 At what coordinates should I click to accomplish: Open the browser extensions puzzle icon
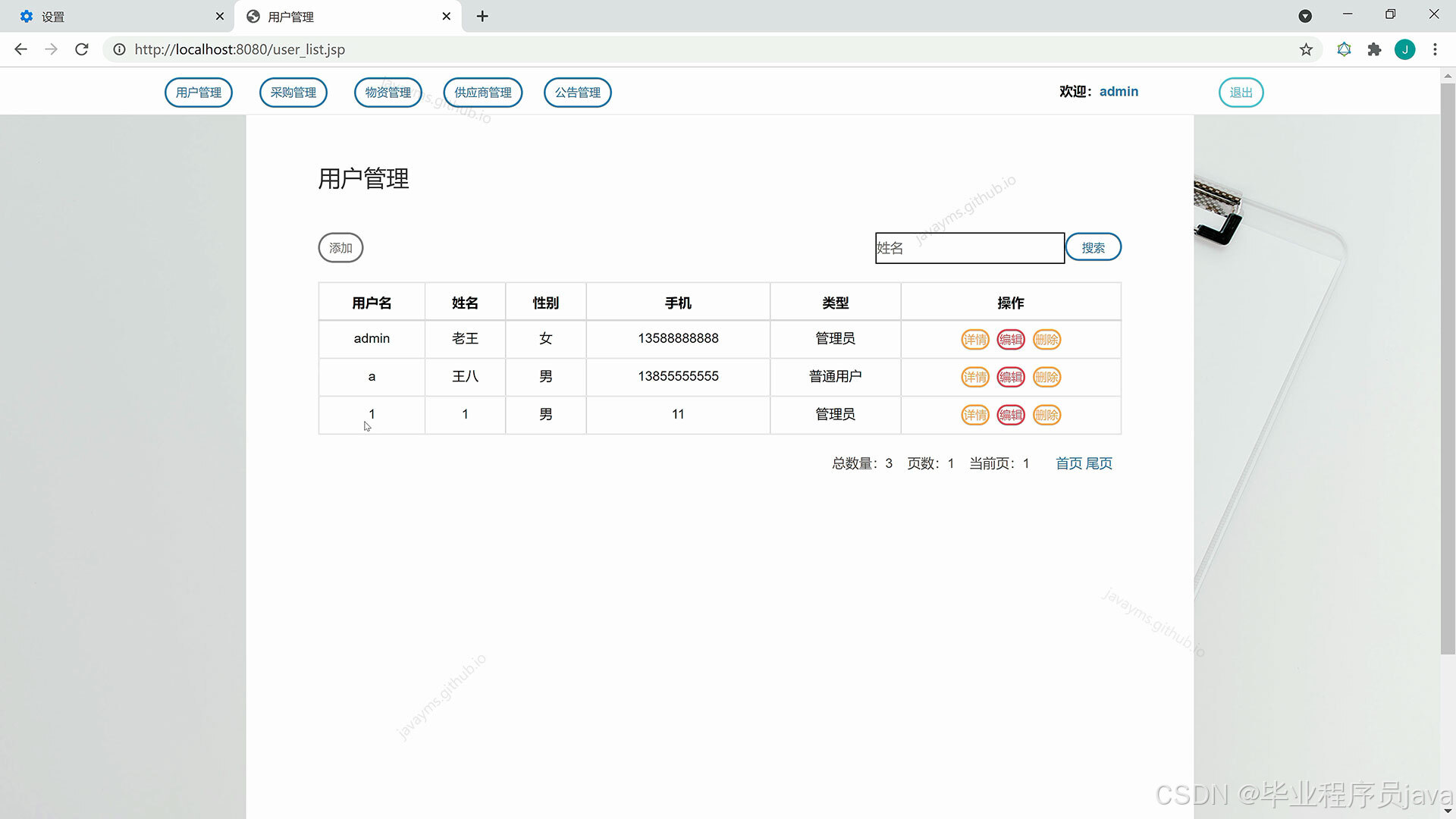pos(1374,49)
